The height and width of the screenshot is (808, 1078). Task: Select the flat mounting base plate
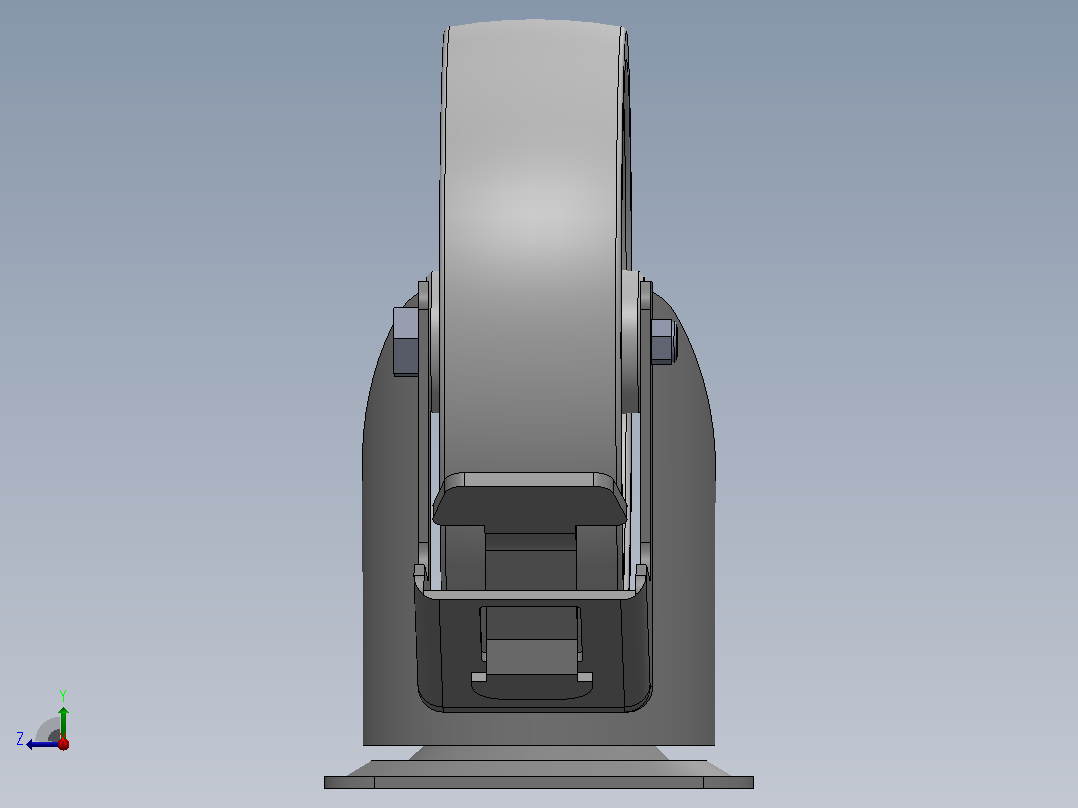(538, 782)
